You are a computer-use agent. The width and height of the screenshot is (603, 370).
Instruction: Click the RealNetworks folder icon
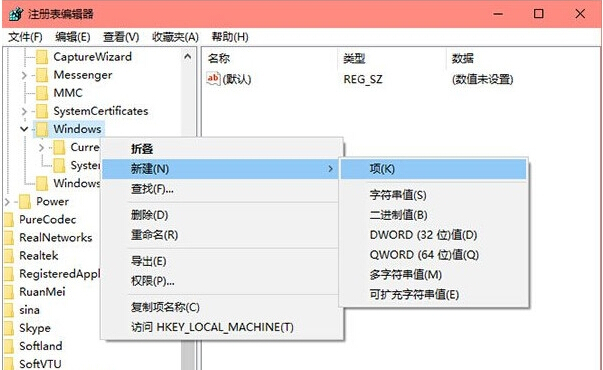tap(9, 238)
